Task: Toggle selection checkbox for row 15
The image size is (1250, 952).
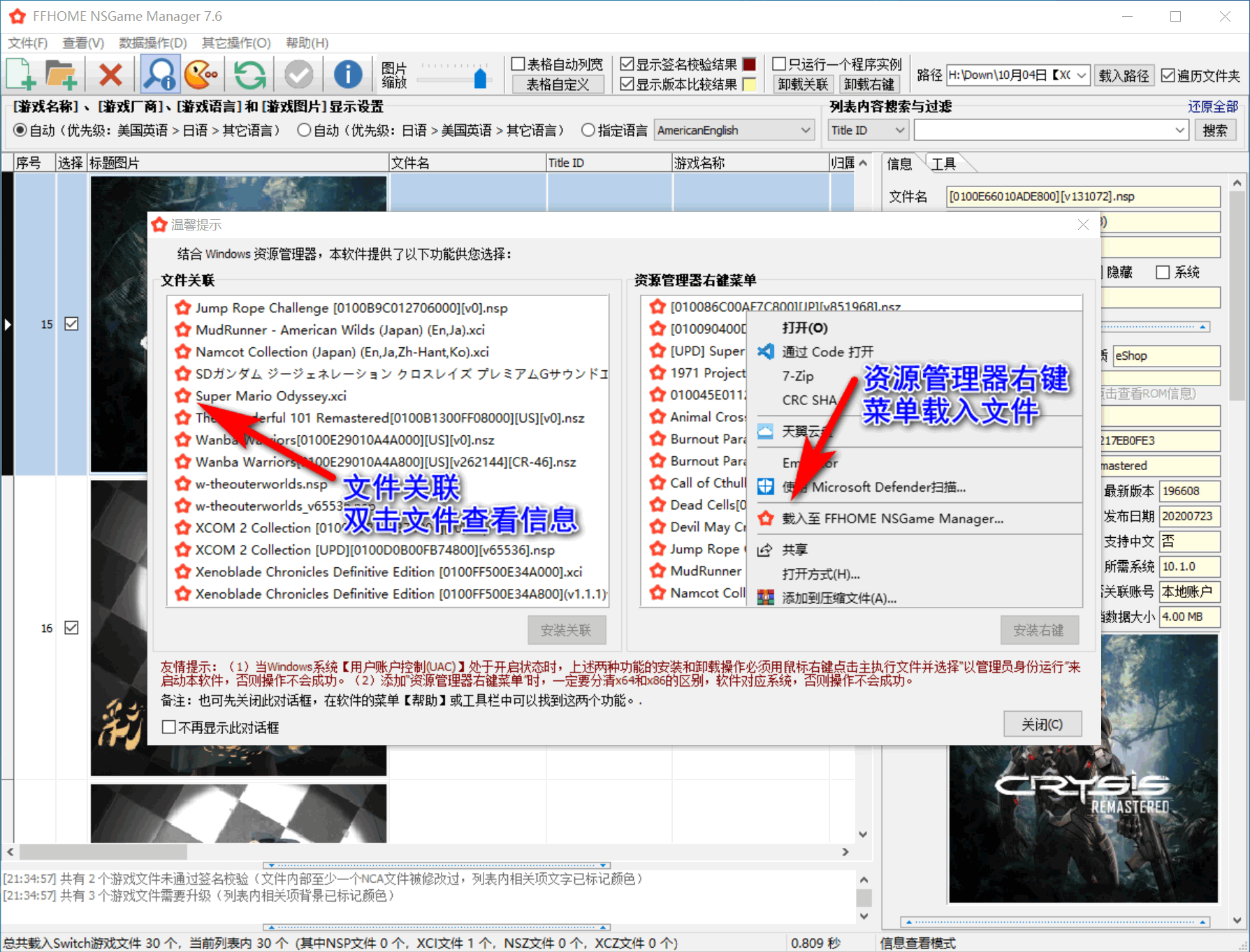Action: tap(71, 324)
